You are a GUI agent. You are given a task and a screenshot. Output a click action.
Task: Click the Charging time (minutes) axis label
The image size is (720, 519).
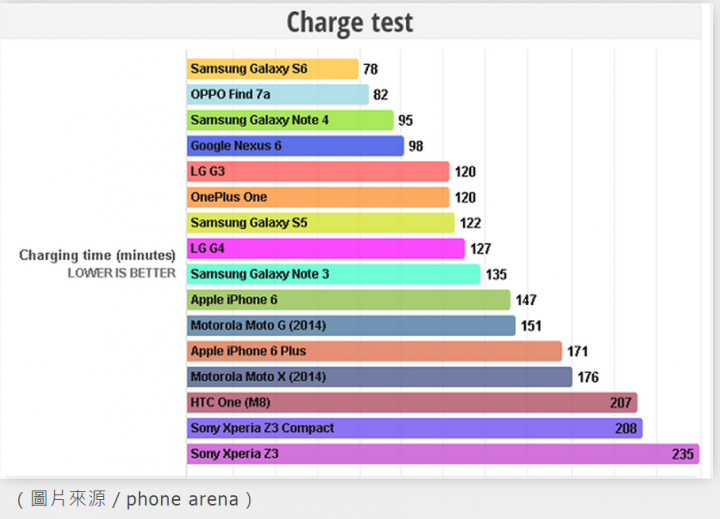click(x=97, y=255)
